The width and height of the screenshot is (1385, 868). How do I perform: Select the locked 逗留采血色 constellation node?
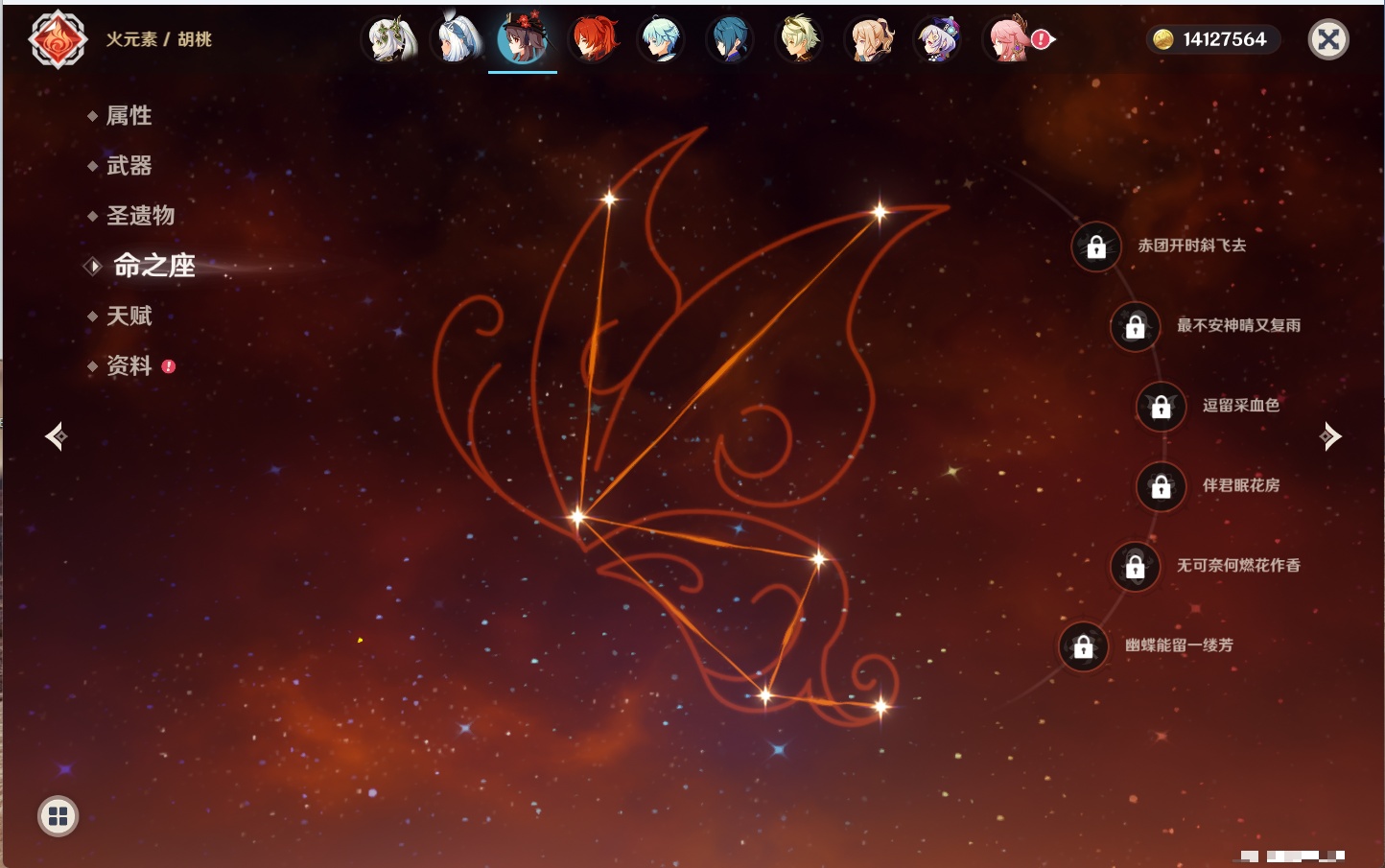click(x=1161, y=407)
